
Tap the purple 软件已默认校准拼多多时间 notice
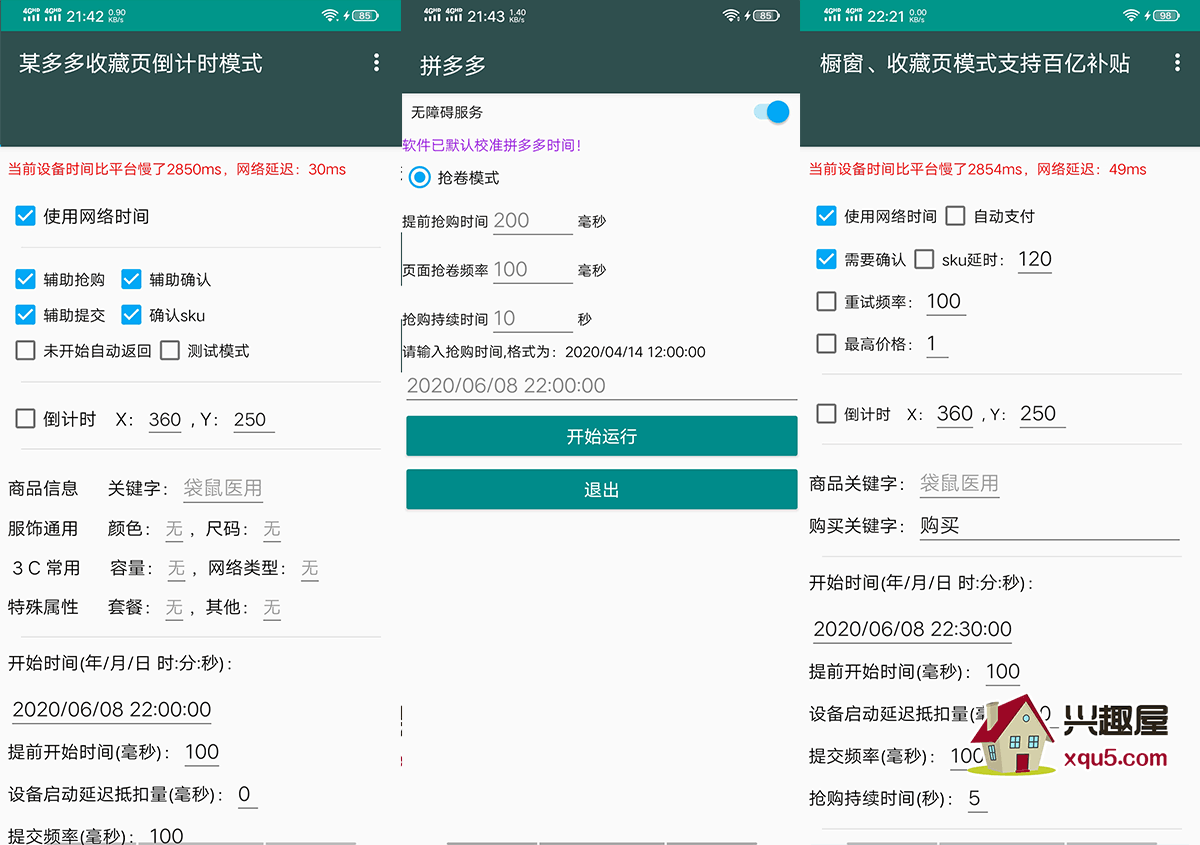(x=492, y=145)
